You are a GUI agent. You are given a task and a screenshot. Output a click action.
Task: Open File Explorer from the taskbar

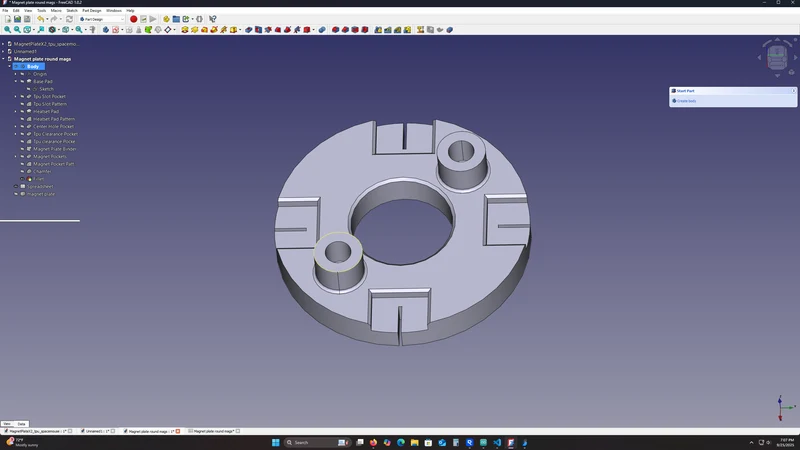point(414,442)
